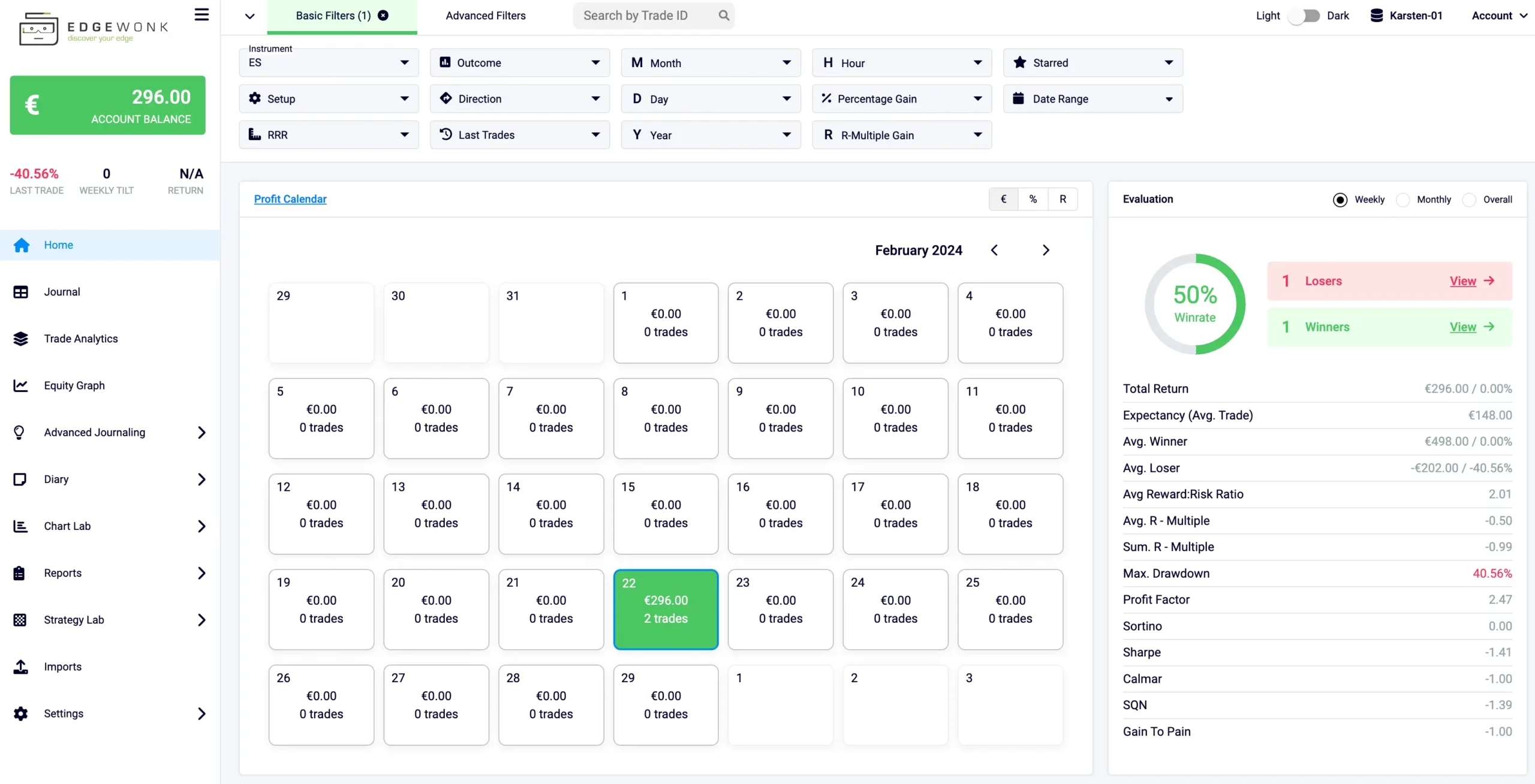Expand the Reports sidebar submenu
The height and width of the screenshot is (784, 1535).
coord(201,573)
